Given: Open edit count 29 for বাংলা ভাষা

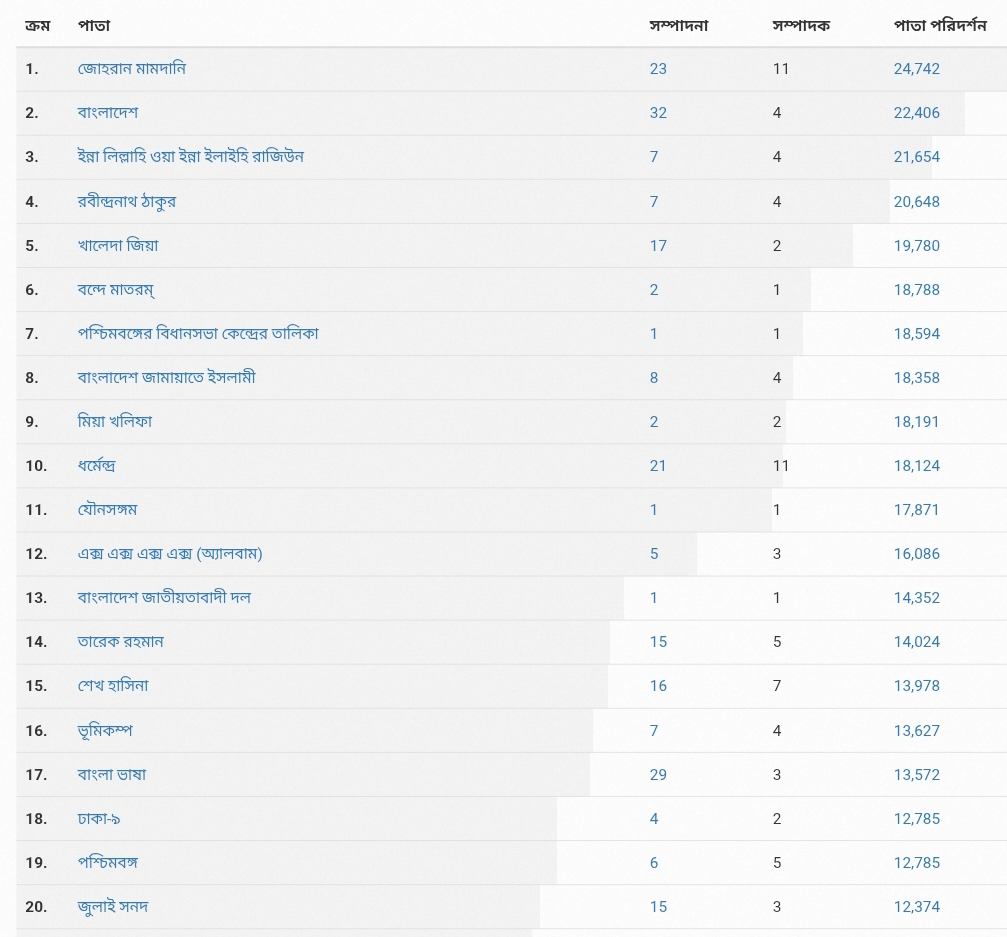Looking at the screenshot, I should tap(657, 774).
